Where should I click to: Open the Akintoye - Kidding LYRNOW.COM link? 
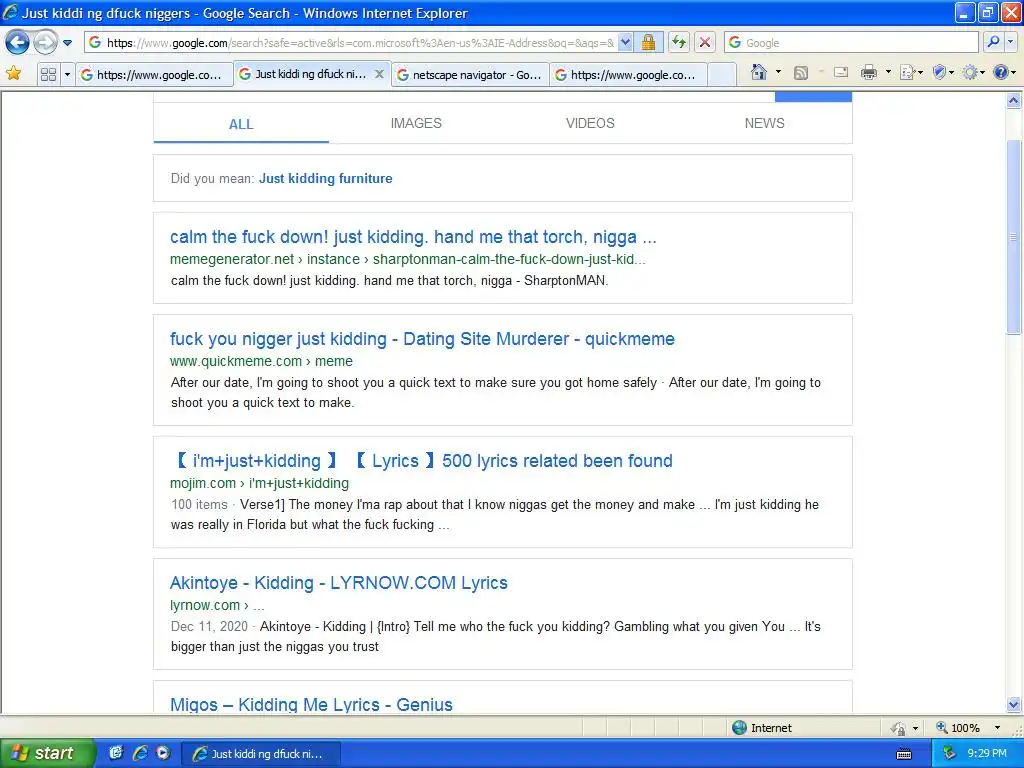tap(338, 583)
